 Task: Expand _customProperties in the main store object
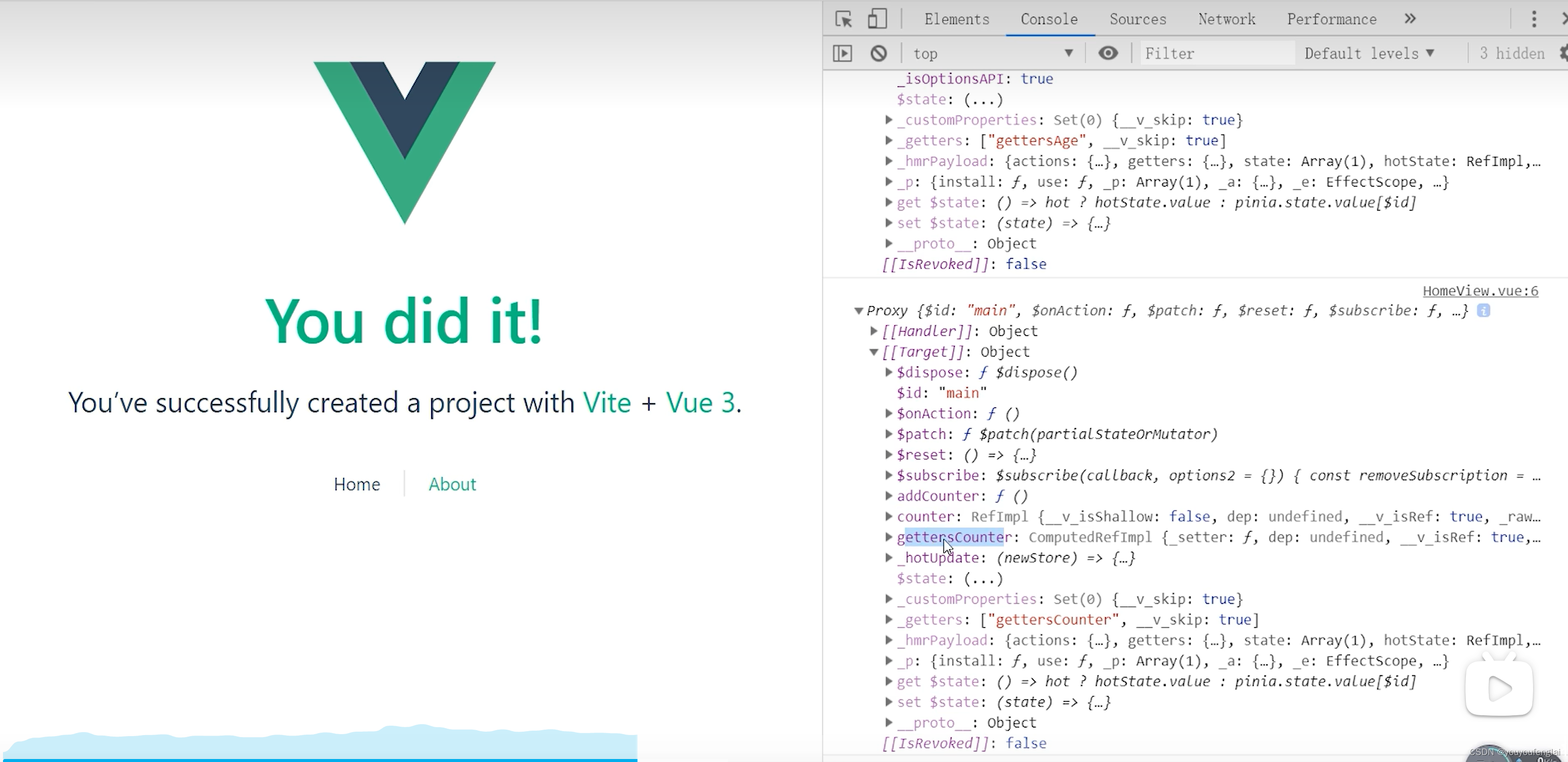tap(889, 600)
